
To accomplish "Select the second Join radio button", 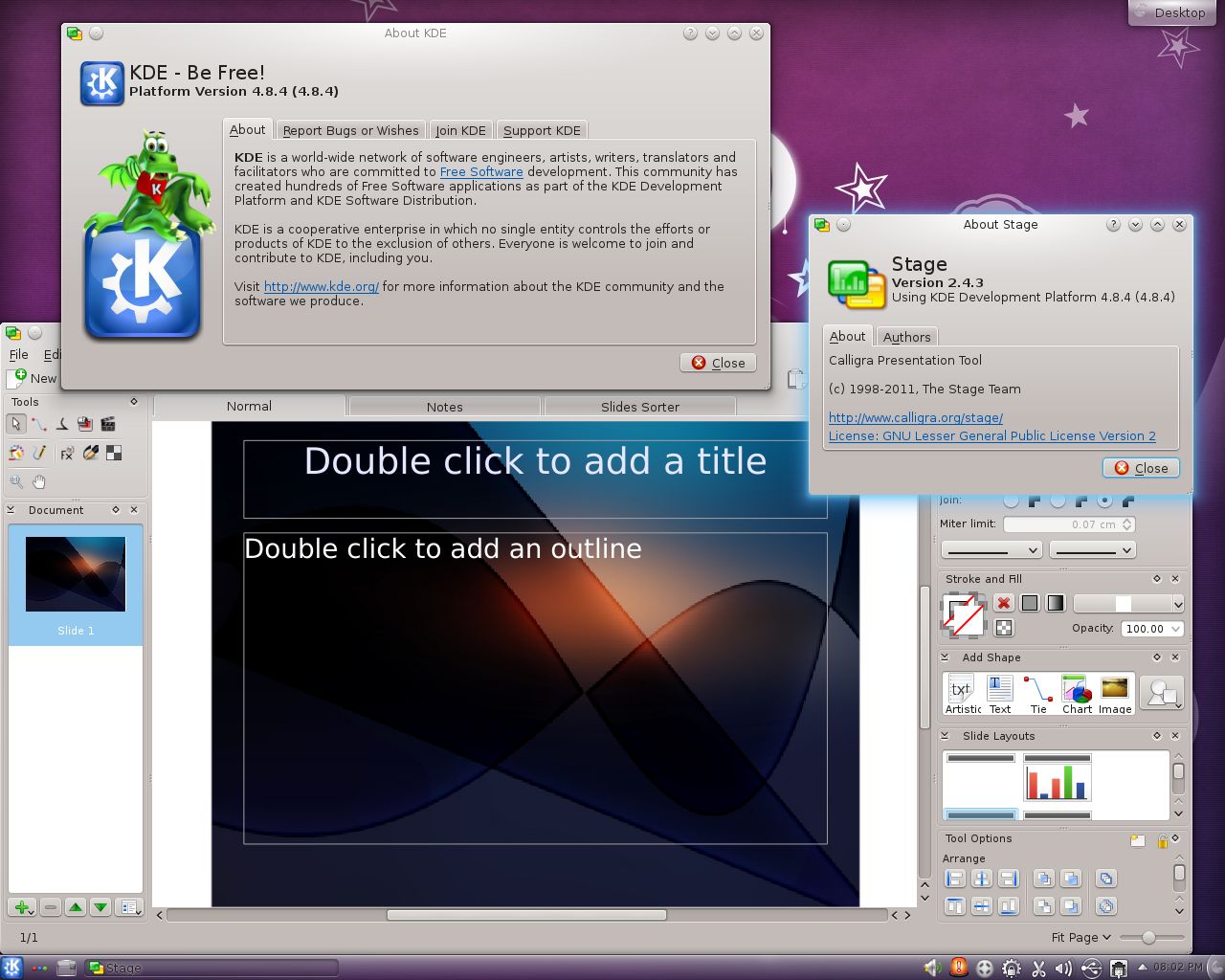I will coord(1058,501).
